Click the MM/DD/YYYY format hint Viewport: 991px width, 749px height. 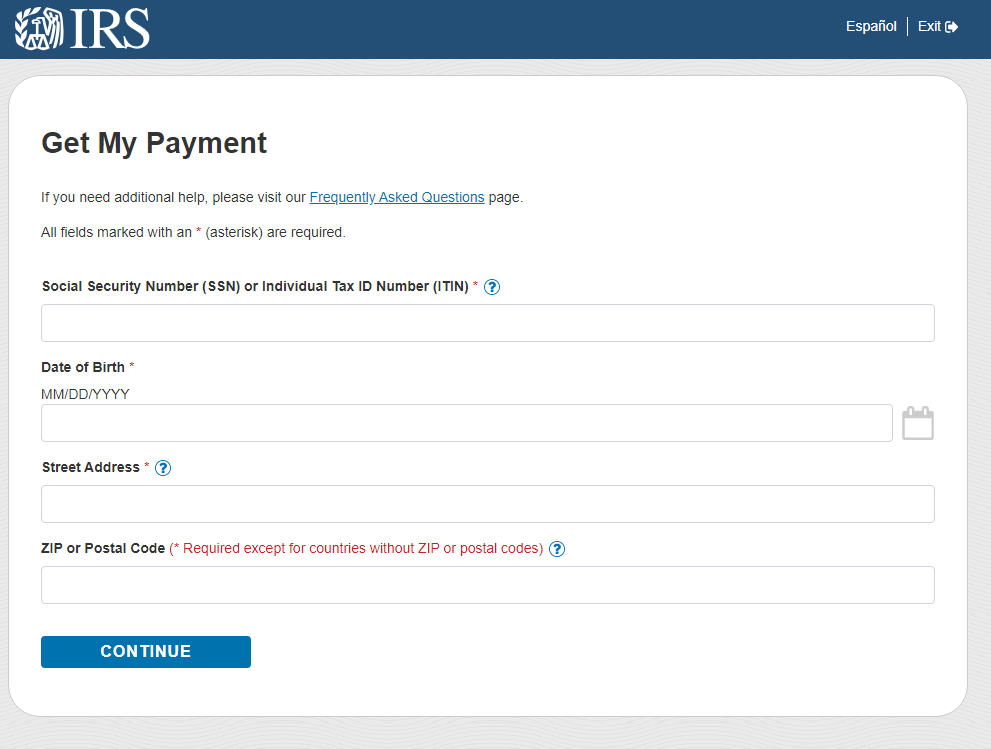click(85, 394)
